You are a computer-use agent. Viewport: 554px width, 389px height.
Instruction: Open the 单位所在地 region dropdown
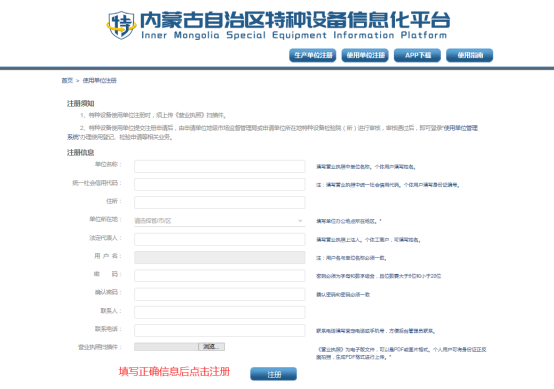[220, 221]
